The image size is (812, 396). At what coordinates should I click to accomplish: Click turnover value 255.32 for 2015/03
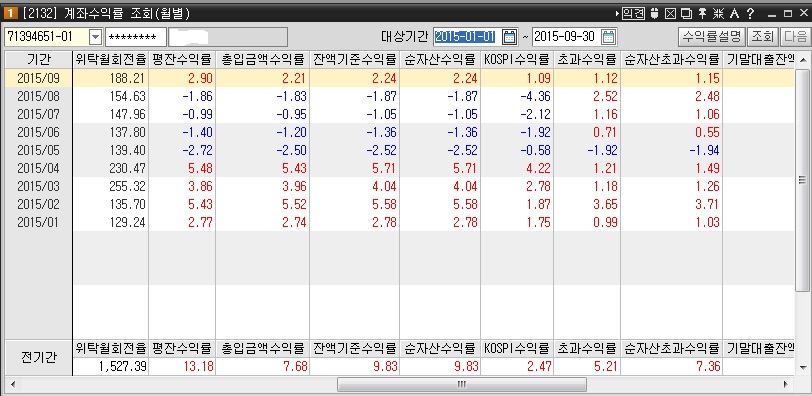127,186
